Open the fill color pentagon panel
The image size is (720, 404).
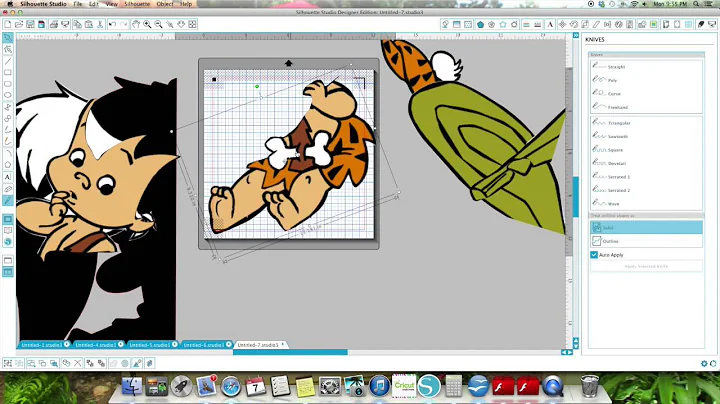click(480, 24)
